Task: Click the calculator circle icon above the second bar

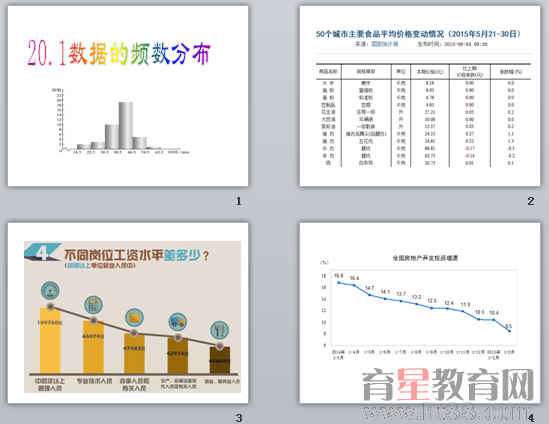Action: 93,305
